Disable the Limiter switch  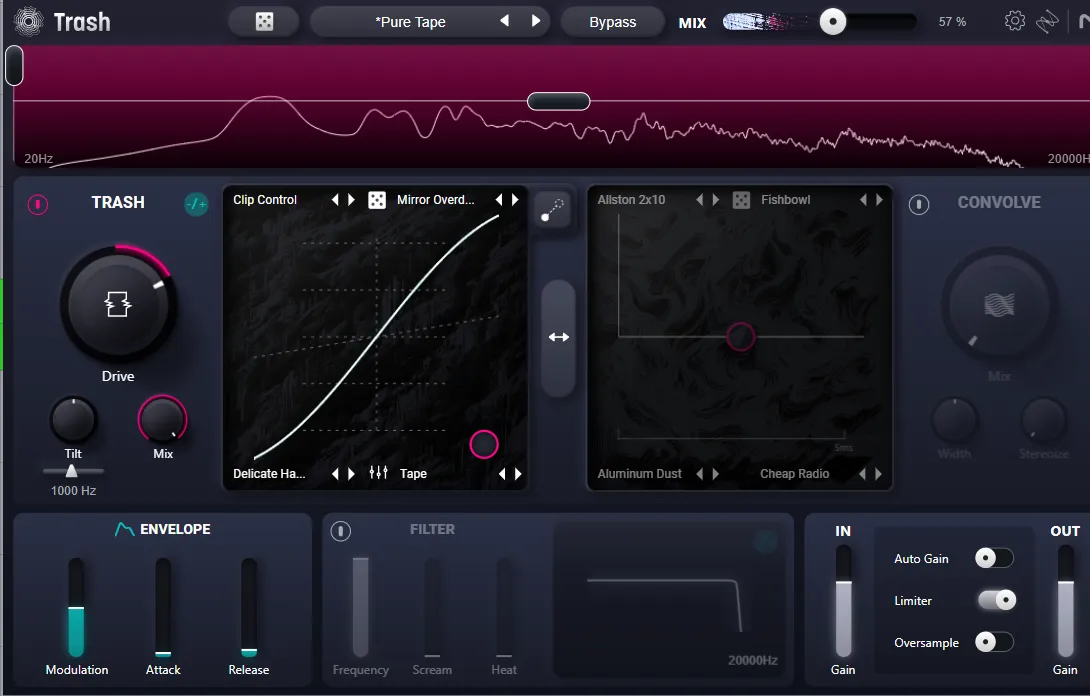996,600
